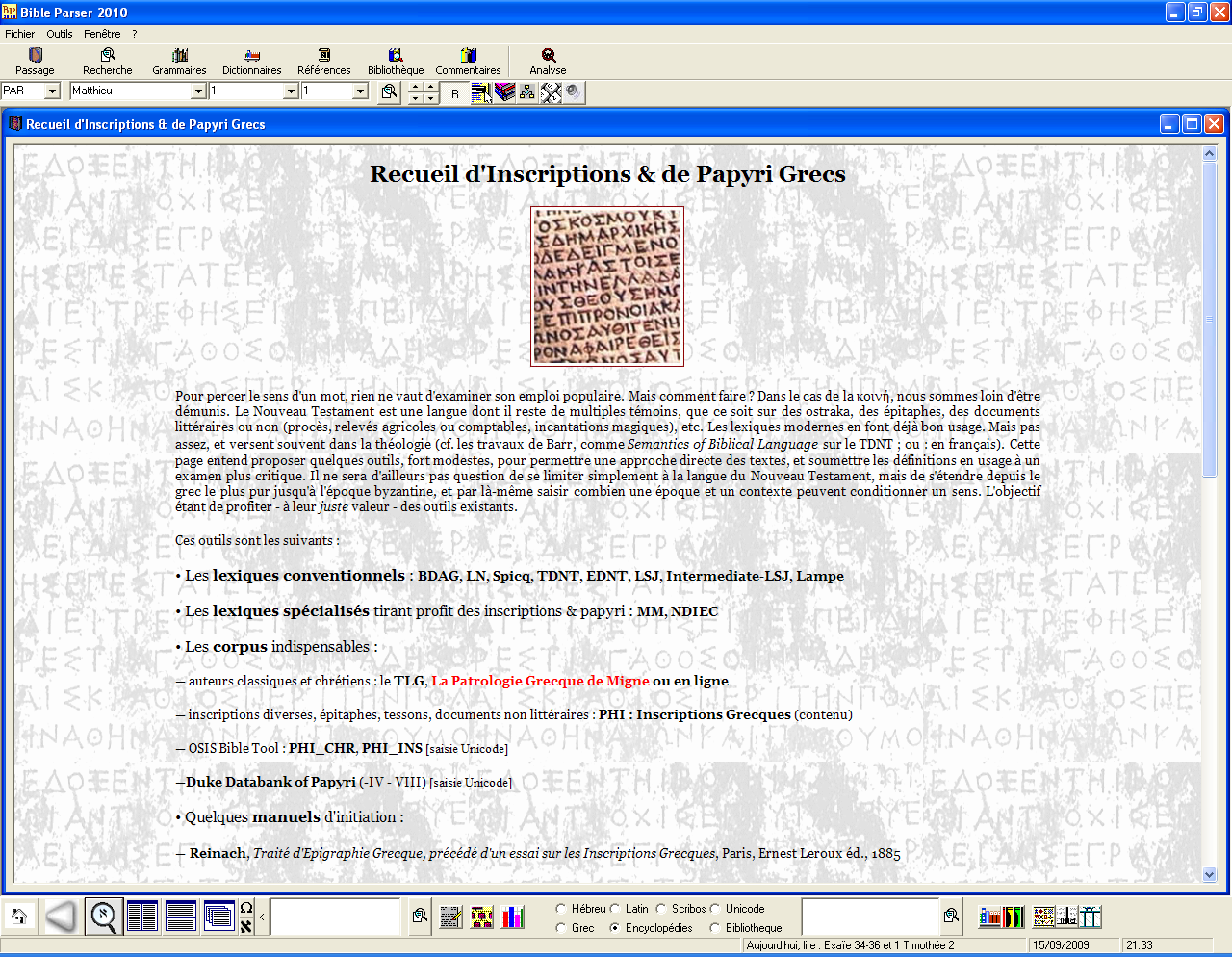1232x957 pixels.
Task: Click the yellow and black books icon
Action: click(1014, 918)
